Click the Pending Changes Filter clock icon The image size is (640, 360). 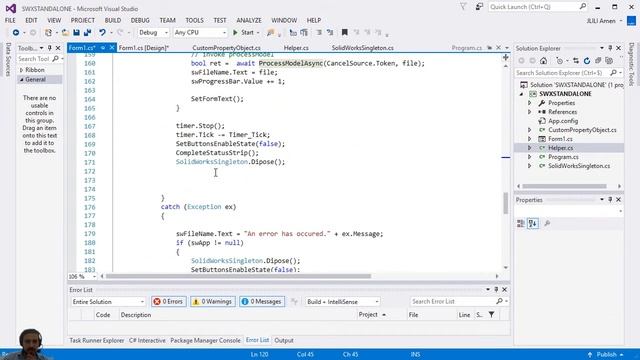[560, 61]
